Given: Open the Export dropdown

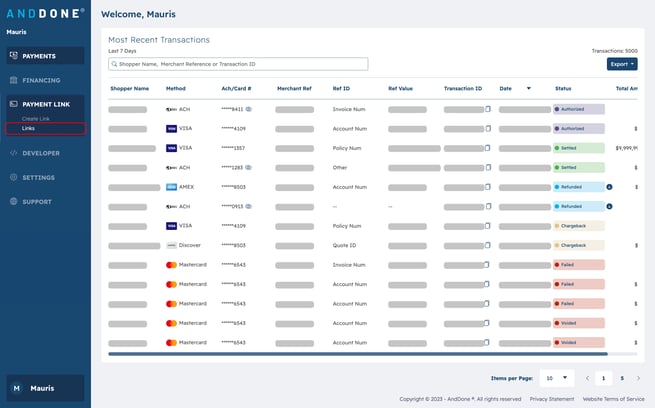Looking at the screenshot, I should (621, 64).
